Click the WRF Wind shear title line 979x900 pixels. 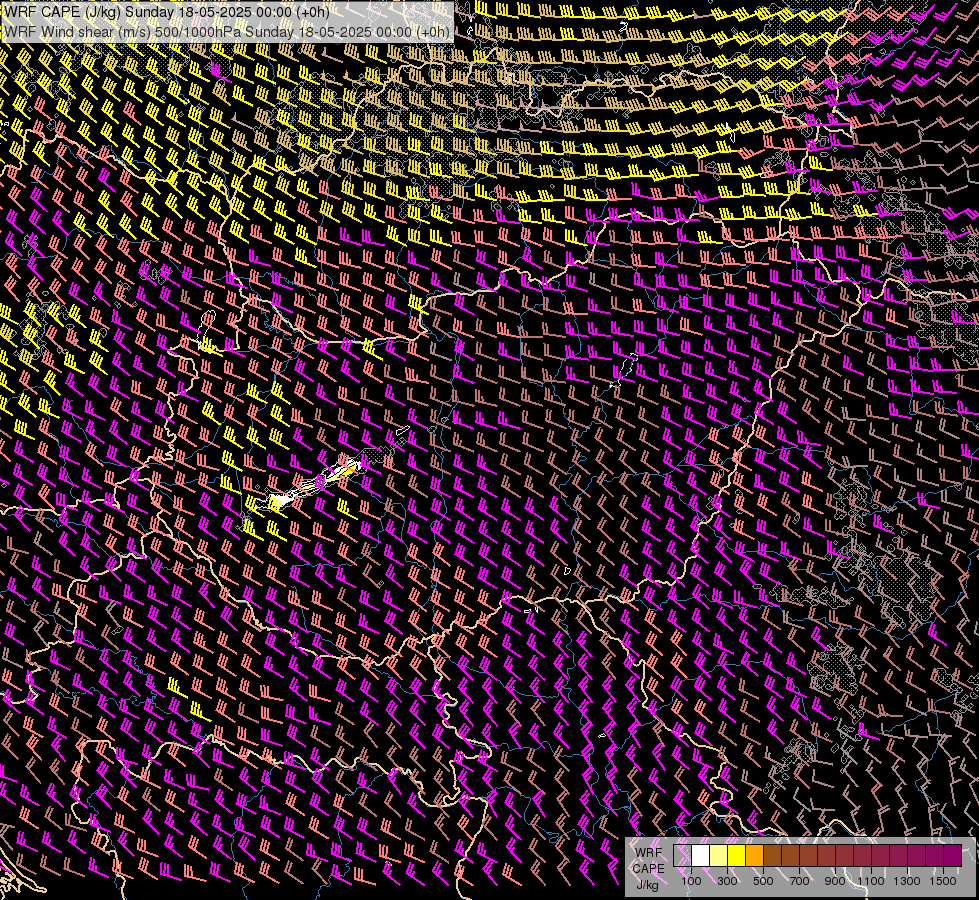coord(226,32)
